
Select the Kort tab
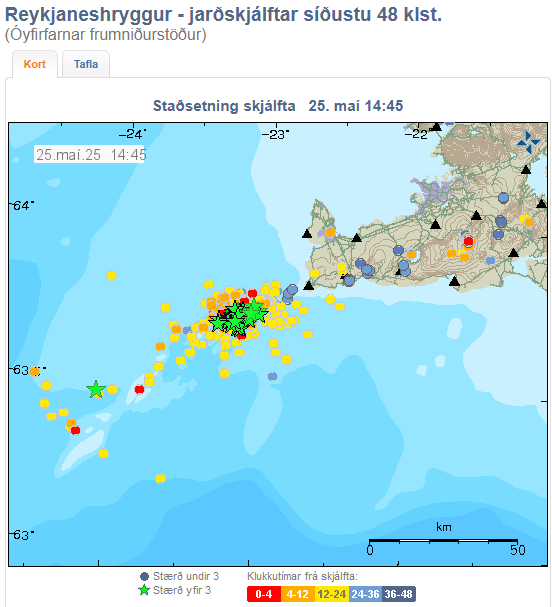35,64
